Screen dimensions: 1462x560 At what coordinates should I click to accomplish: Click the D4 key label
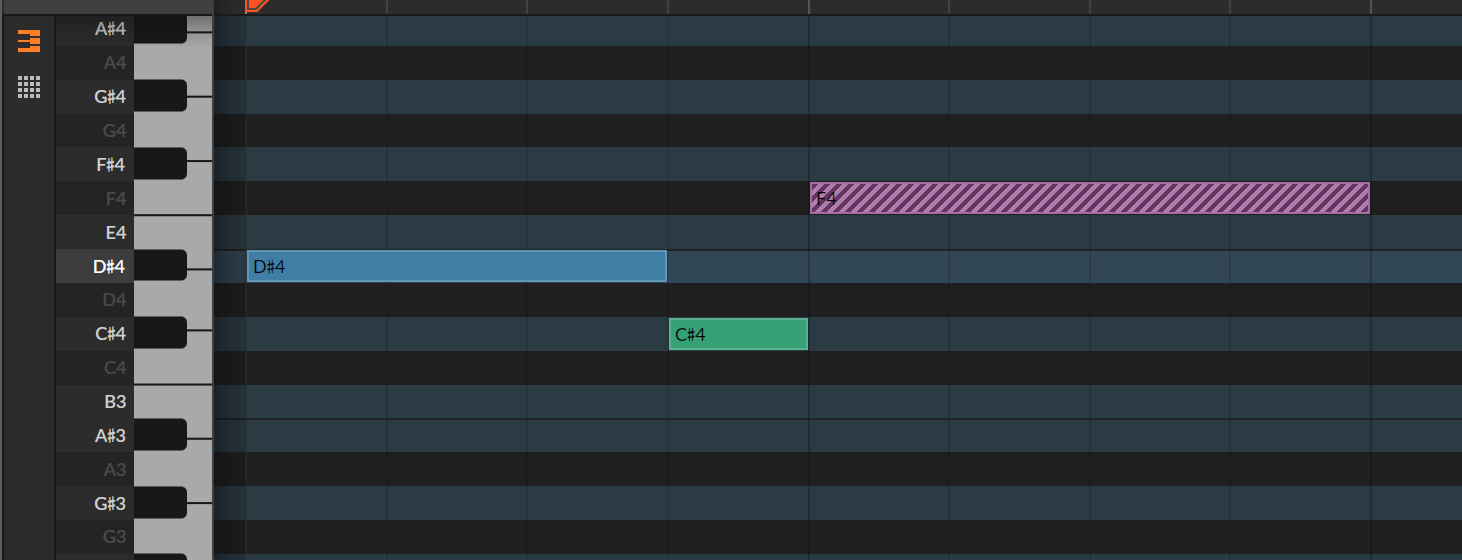(x=115, y=300)
